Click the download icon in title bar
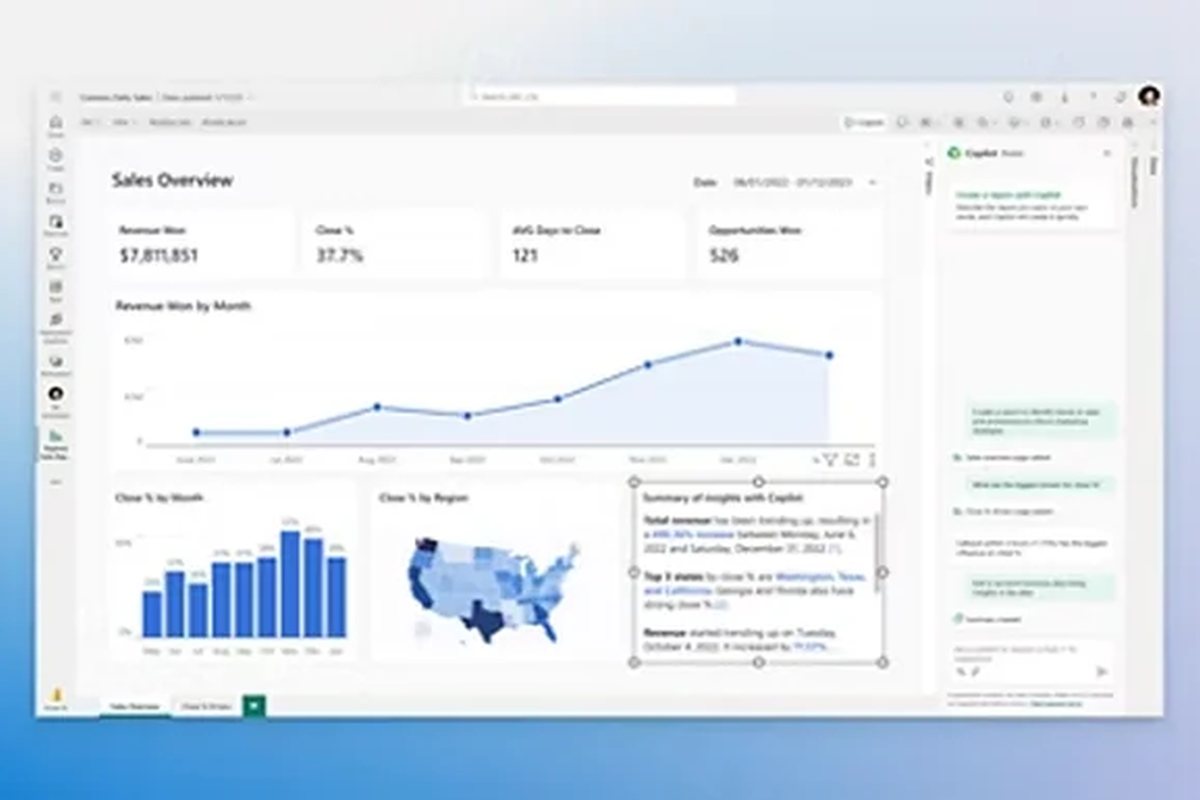Screen dimensions: 1200x800 coord(1064,96)
